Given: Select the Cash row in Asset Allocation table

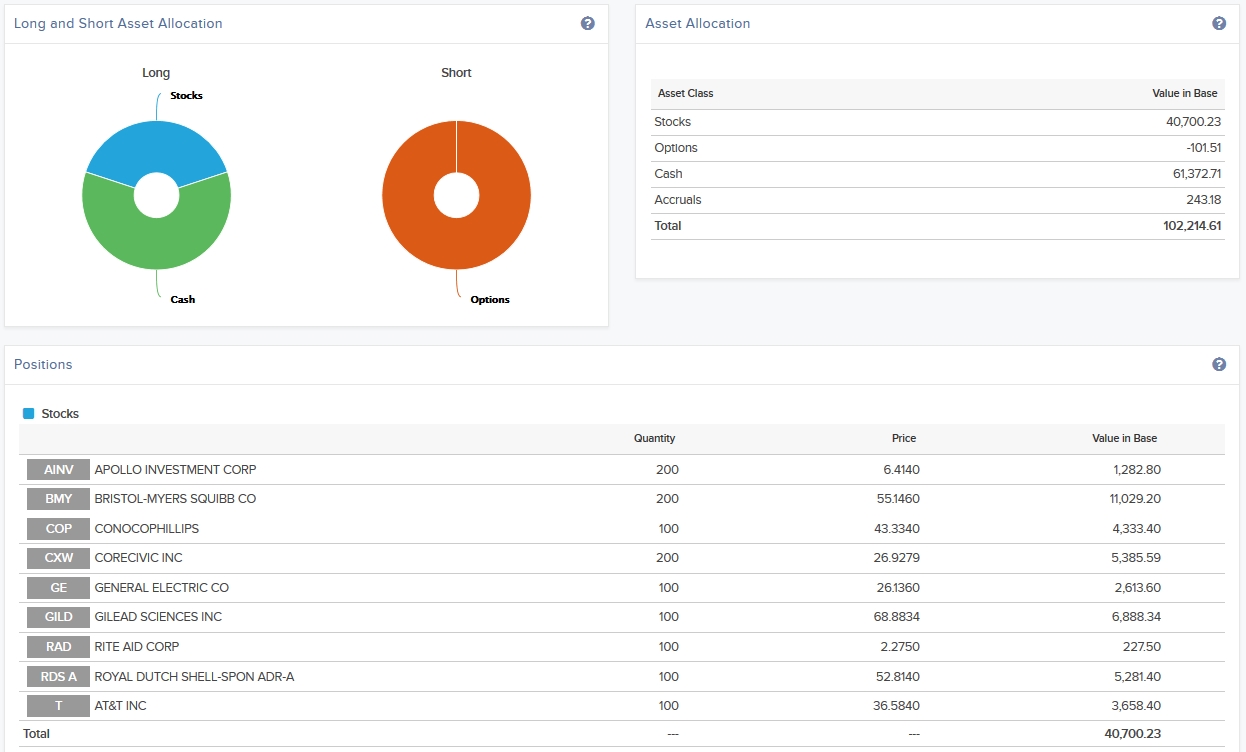Looking at the screenshot, I should (668, 174).
